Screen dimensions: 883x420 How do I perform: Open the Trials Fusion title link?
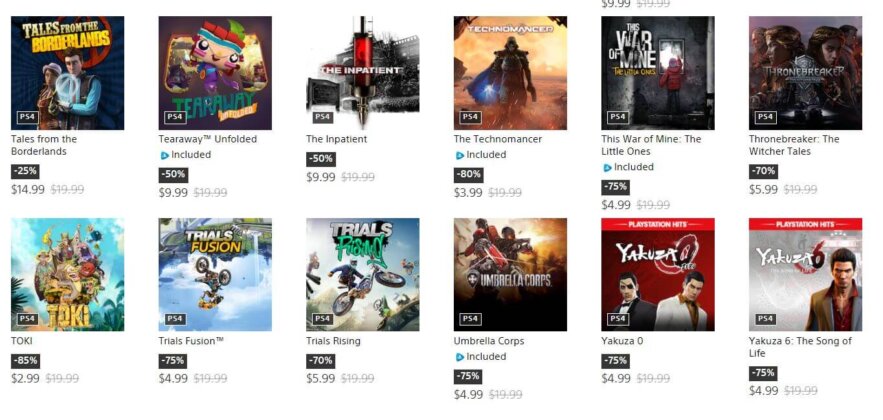pyautogui.click(x=191, y=341)
